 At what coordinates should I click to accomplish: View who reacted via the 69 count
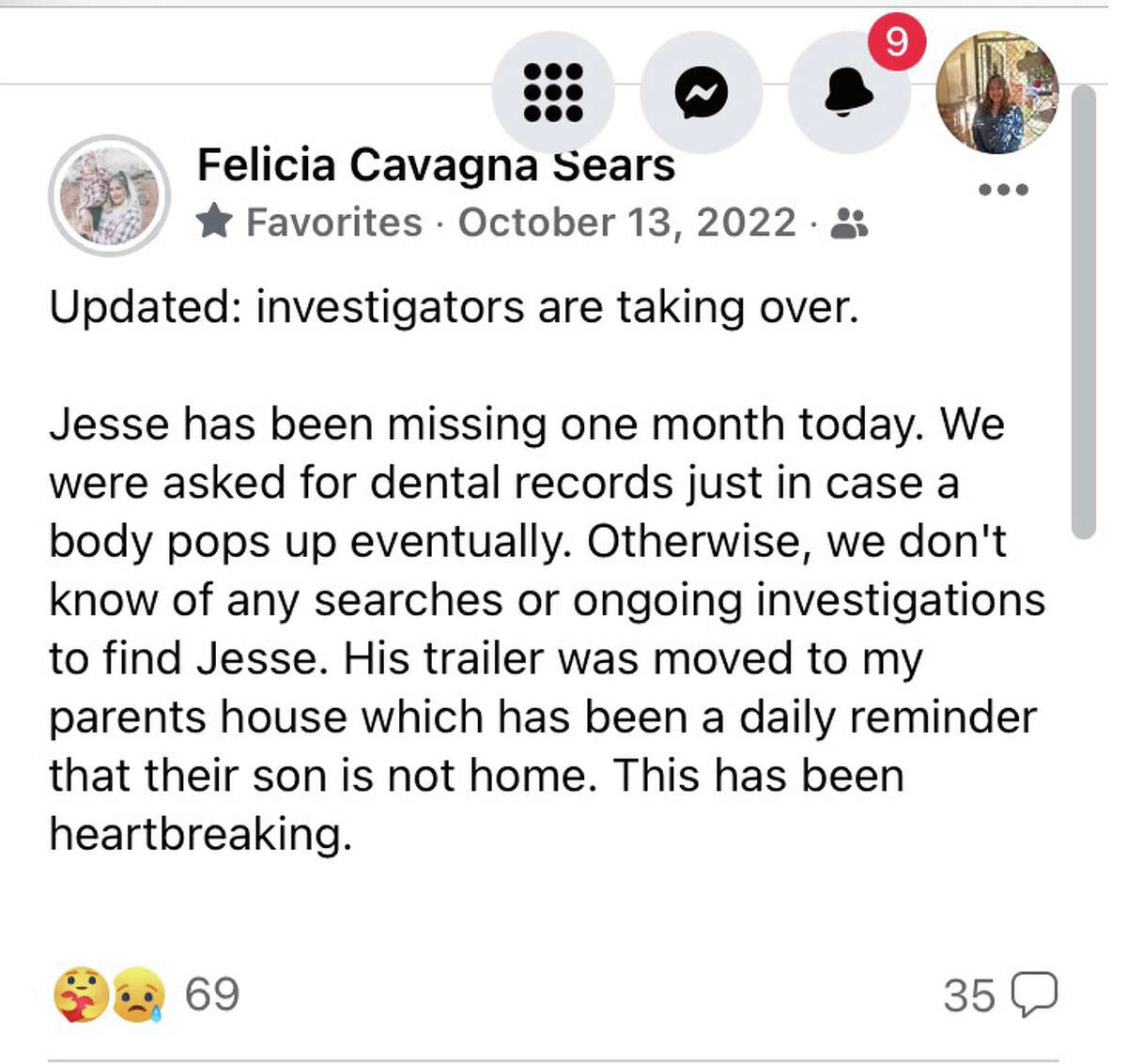pos(212,995)
